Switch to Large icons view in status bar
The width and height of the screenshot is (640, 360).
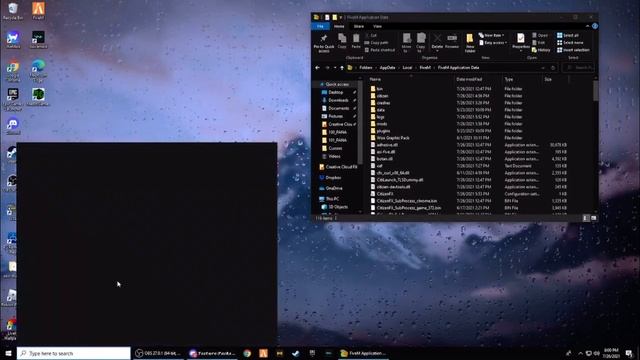coord(593,218)
